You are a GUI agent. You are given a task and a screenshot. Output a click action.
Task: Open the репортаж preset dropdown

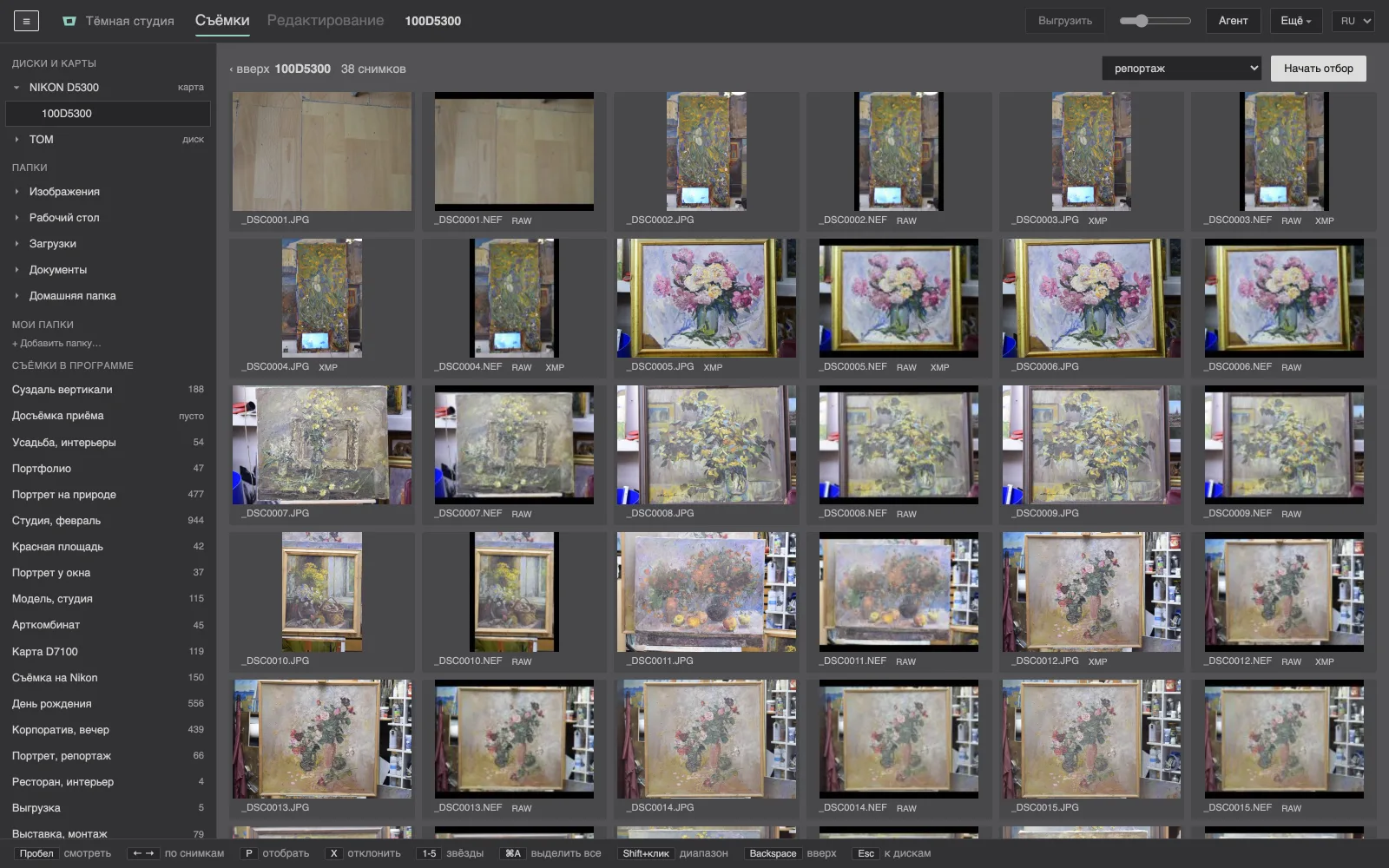pyautogui.click(x=1182, y=69)
